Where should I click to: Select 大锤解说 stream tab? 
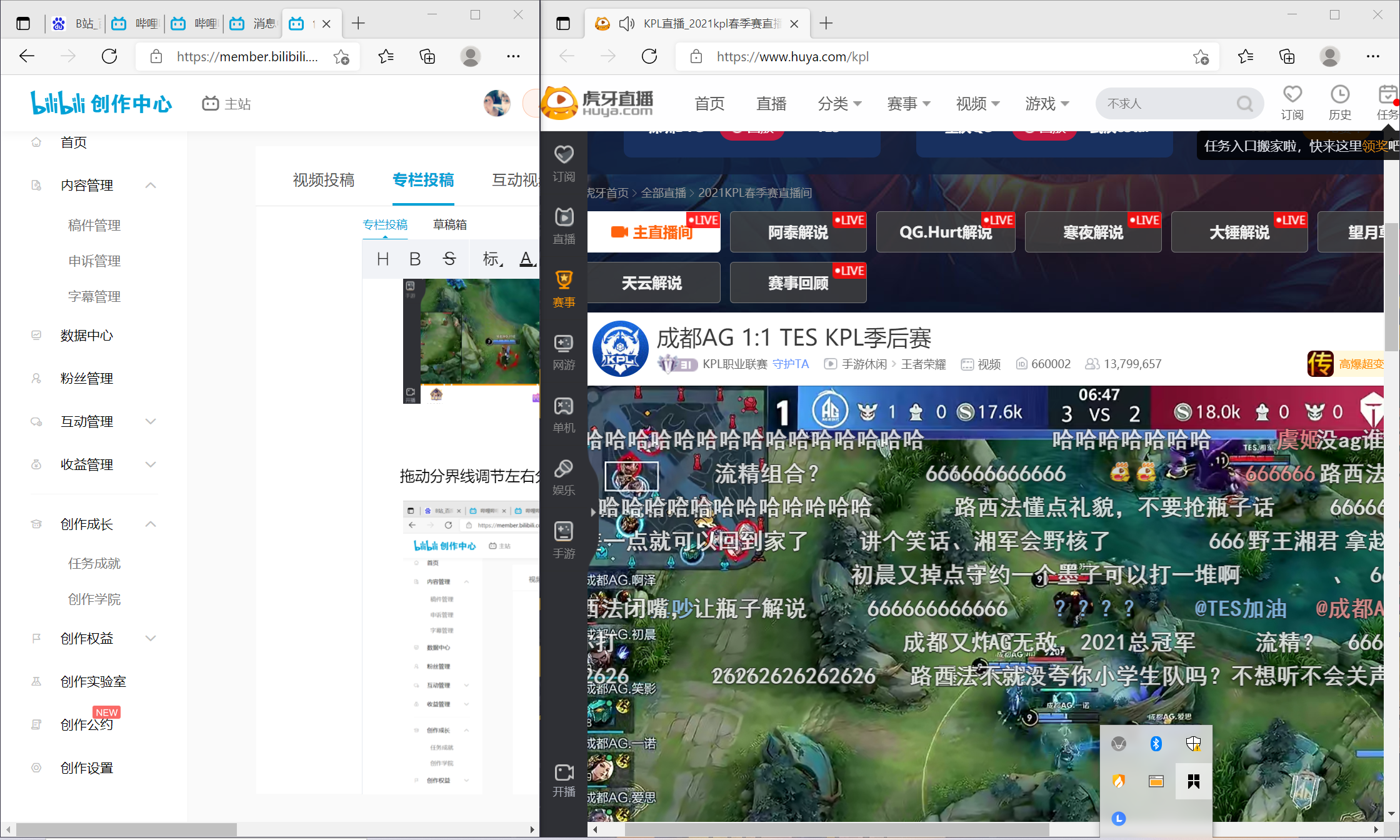click(x=1239, y=232)
